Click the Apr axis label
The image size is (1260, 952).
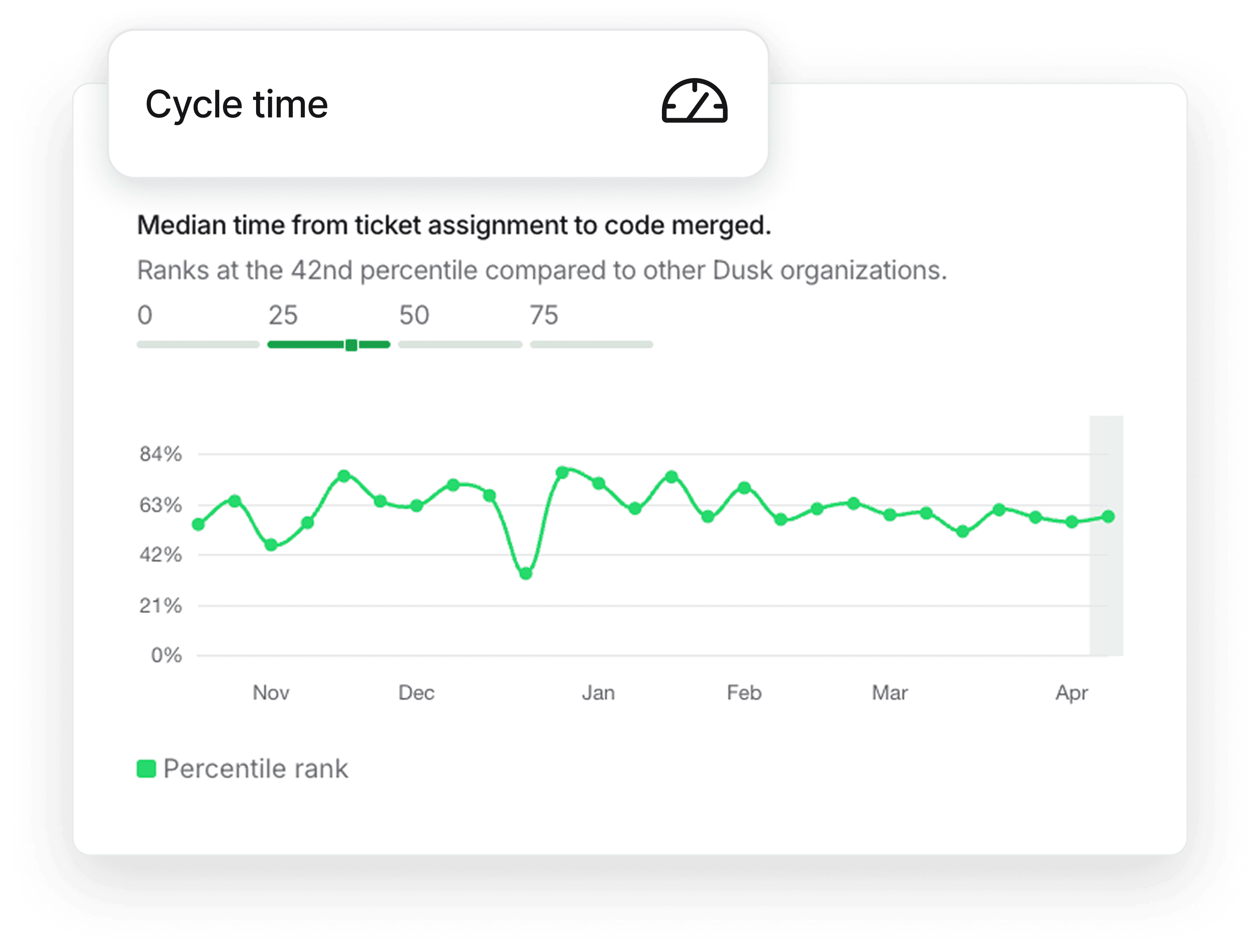coord(1072,693)
